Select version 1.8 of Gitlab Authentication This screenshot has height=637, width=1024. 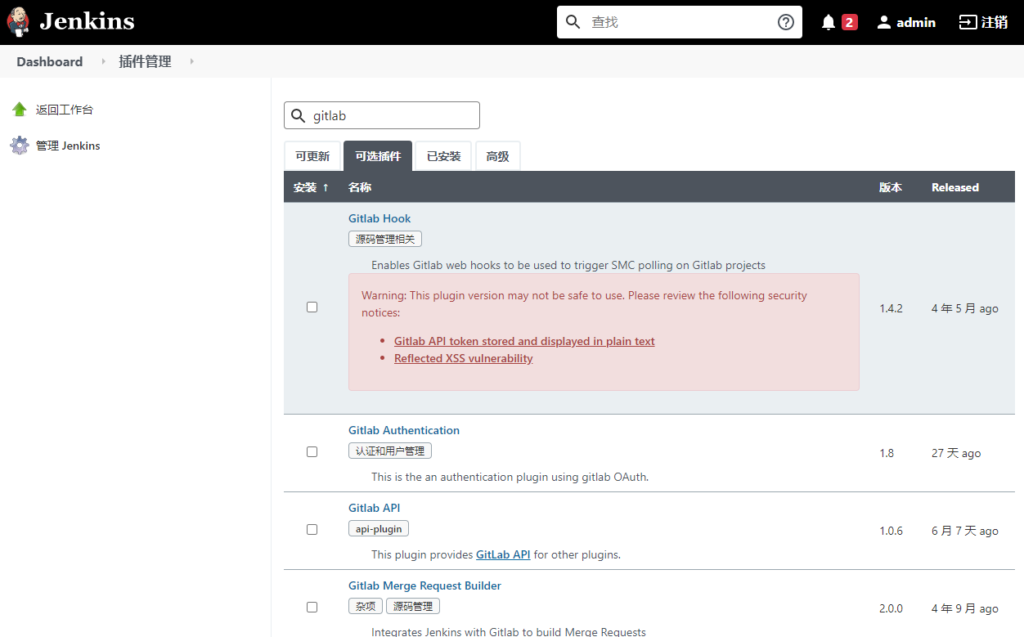[886, 453]
